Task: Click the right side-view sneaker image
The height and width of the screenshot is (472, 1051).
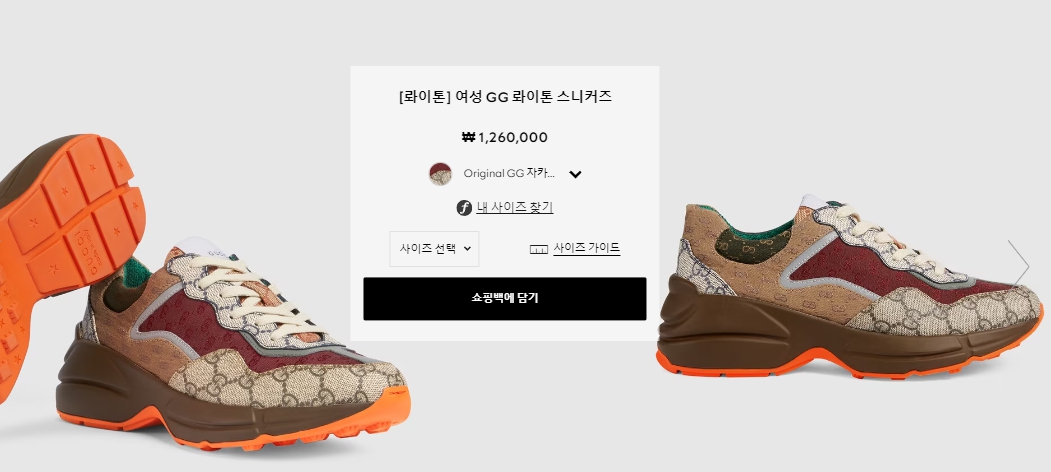Action: click(x=849, y=287)
